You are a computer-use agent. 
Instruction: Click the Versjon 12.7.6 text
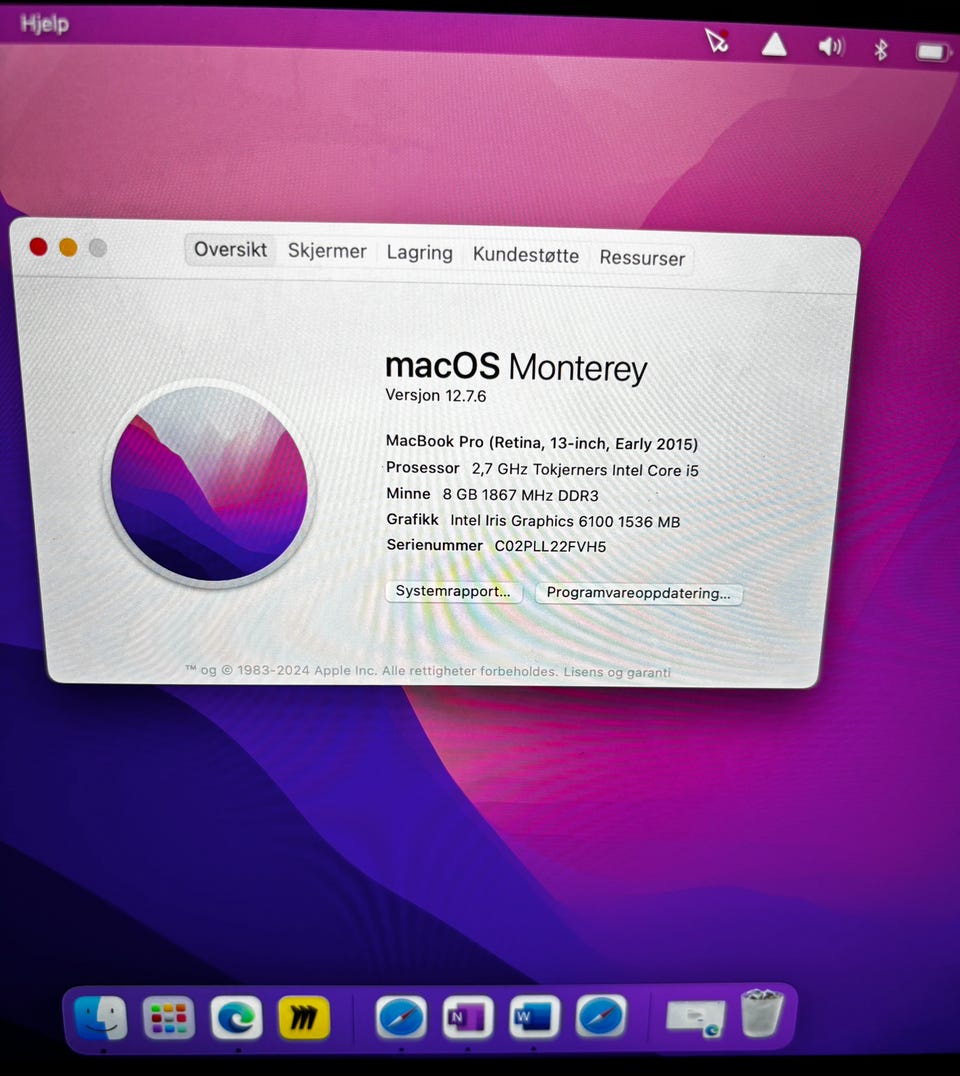(436, 396)
